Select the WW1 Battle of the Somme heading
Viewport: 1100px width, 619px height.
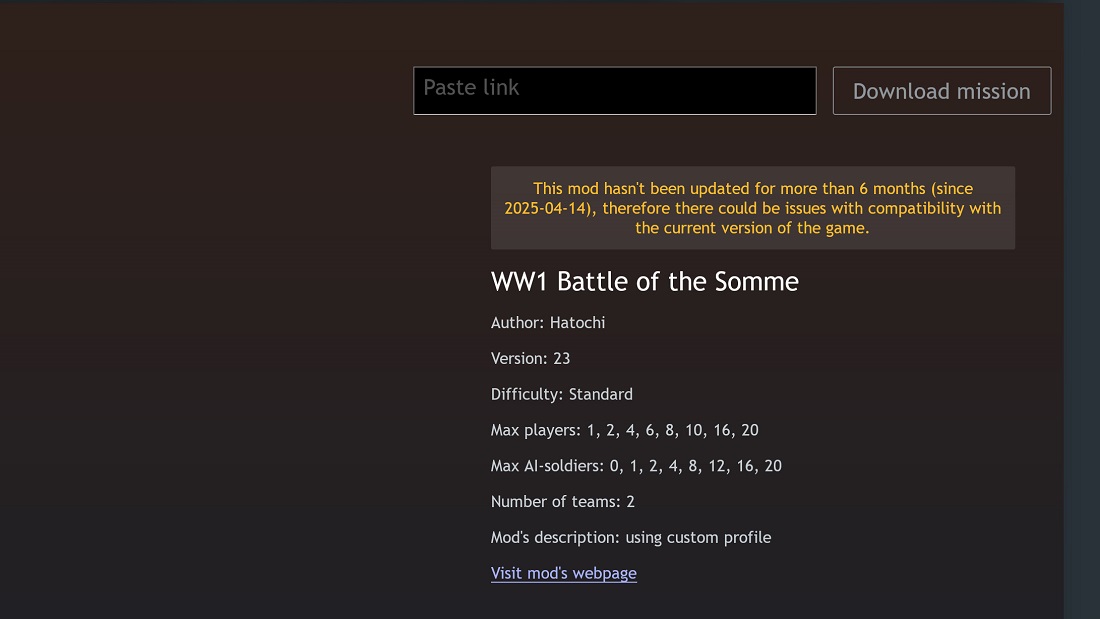[x=644, y=282]
